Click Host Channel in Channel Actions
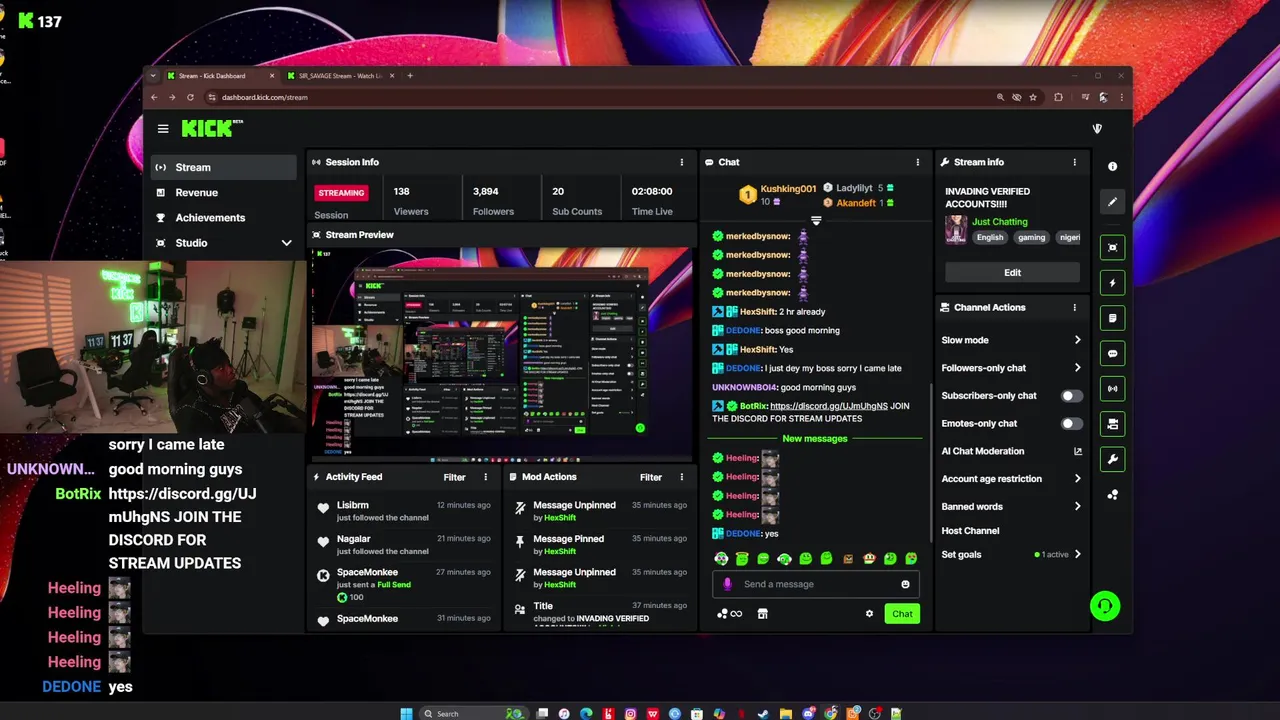 (x=970, y=531)
